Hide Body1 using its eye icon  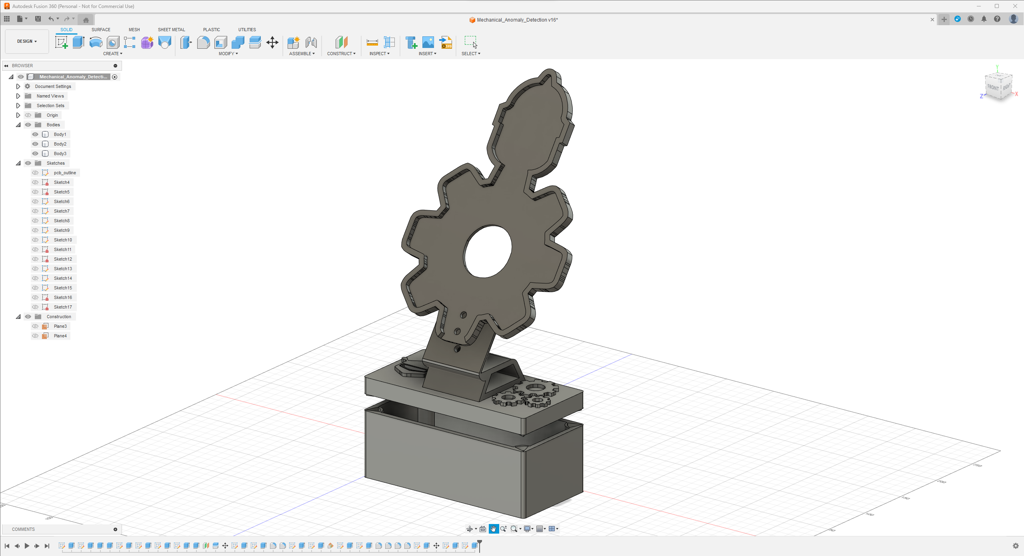click(35, 134)
